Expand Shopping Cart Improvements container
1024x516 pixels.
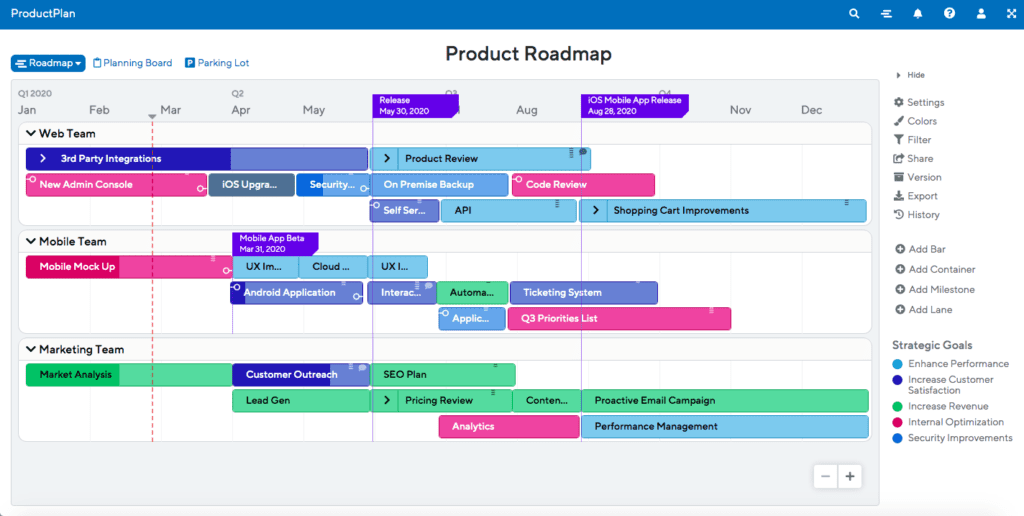click(595, 211)
